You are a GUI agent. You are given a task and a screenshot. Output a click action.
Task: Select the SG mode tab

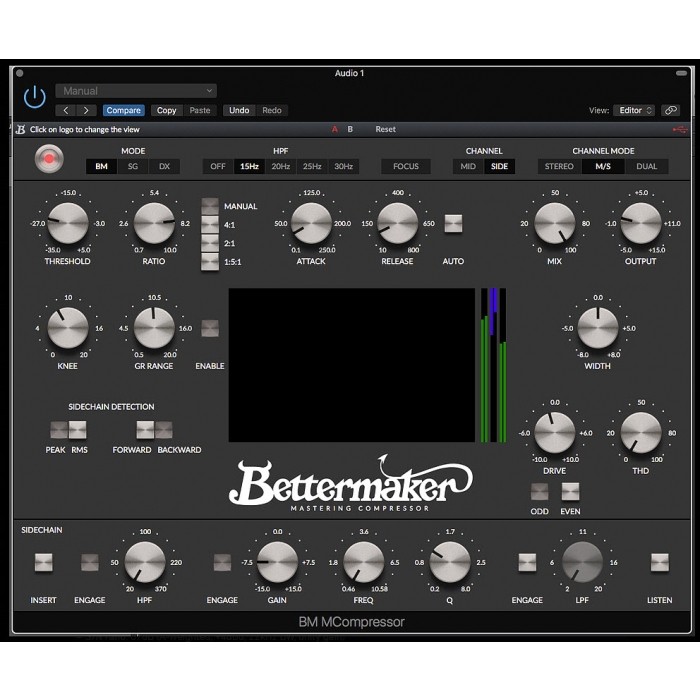tap(132, 166)
